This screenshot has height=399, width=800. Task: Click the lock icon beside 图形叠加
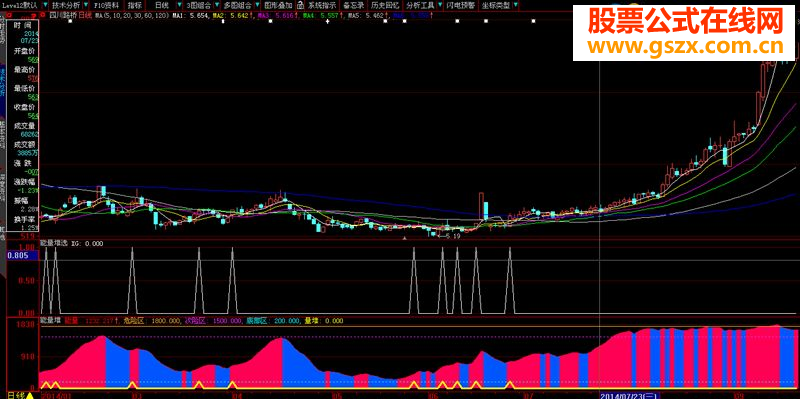coord(300,6)
